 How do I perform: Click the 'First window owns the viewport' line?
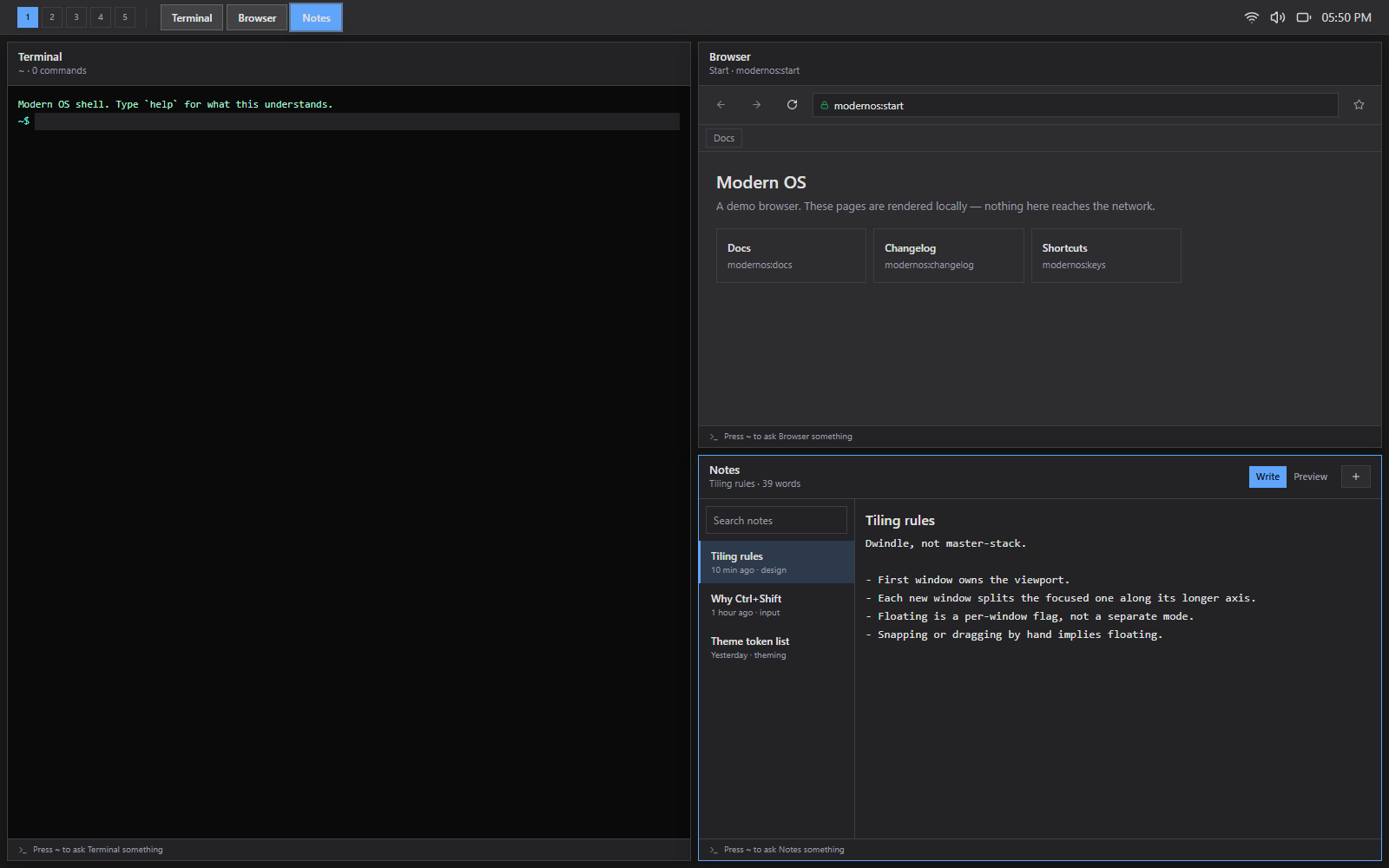pos(968,580)
